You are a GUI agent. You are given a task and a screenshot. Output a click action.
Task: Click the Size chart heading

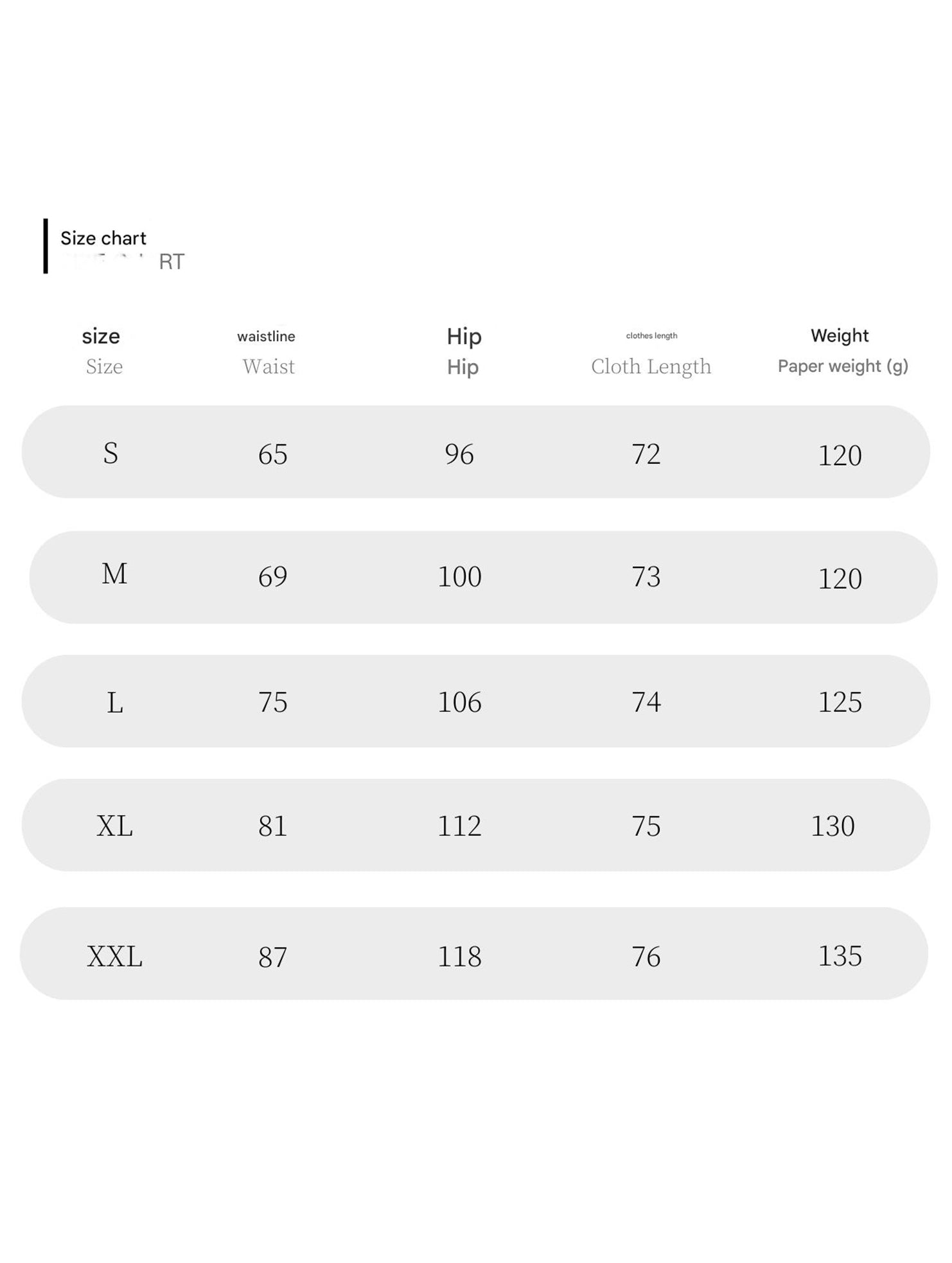click(x=103, y=238)
